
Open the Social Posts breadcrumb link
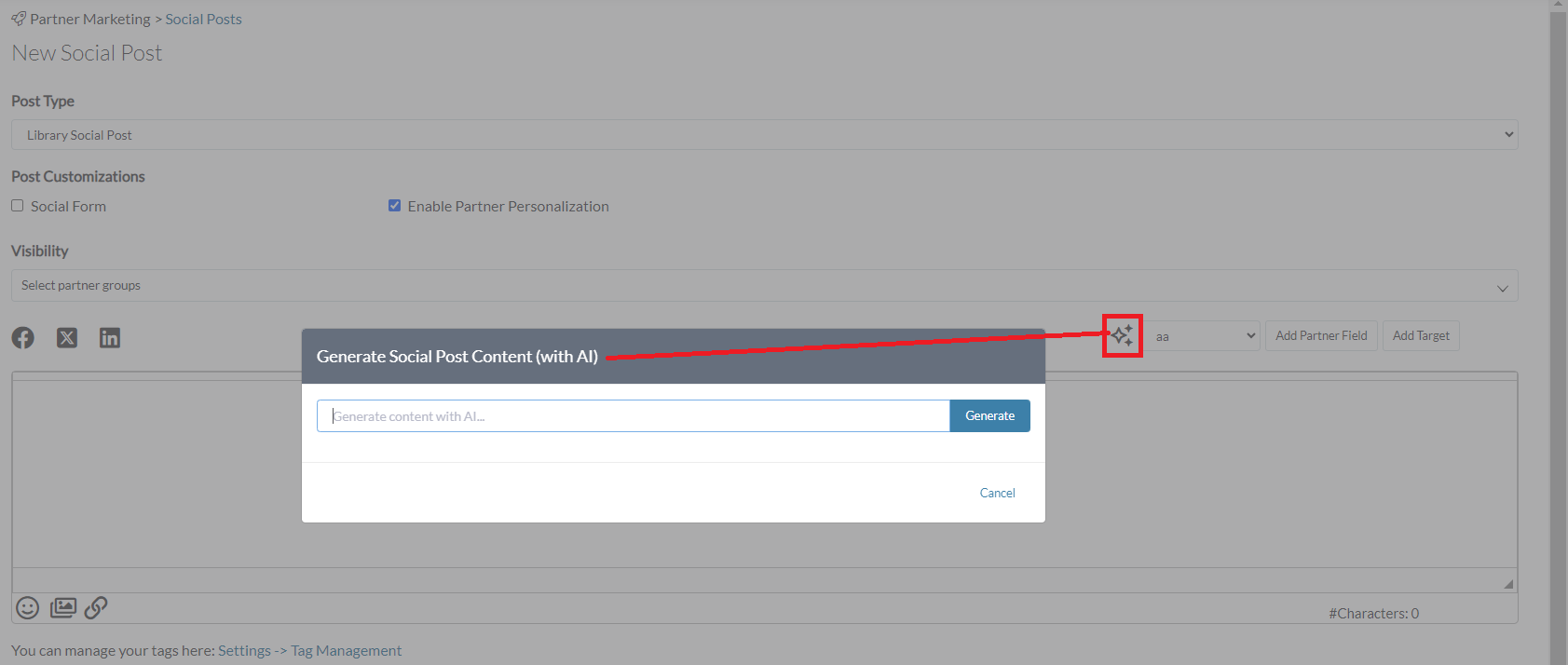[x=203, y=20]
